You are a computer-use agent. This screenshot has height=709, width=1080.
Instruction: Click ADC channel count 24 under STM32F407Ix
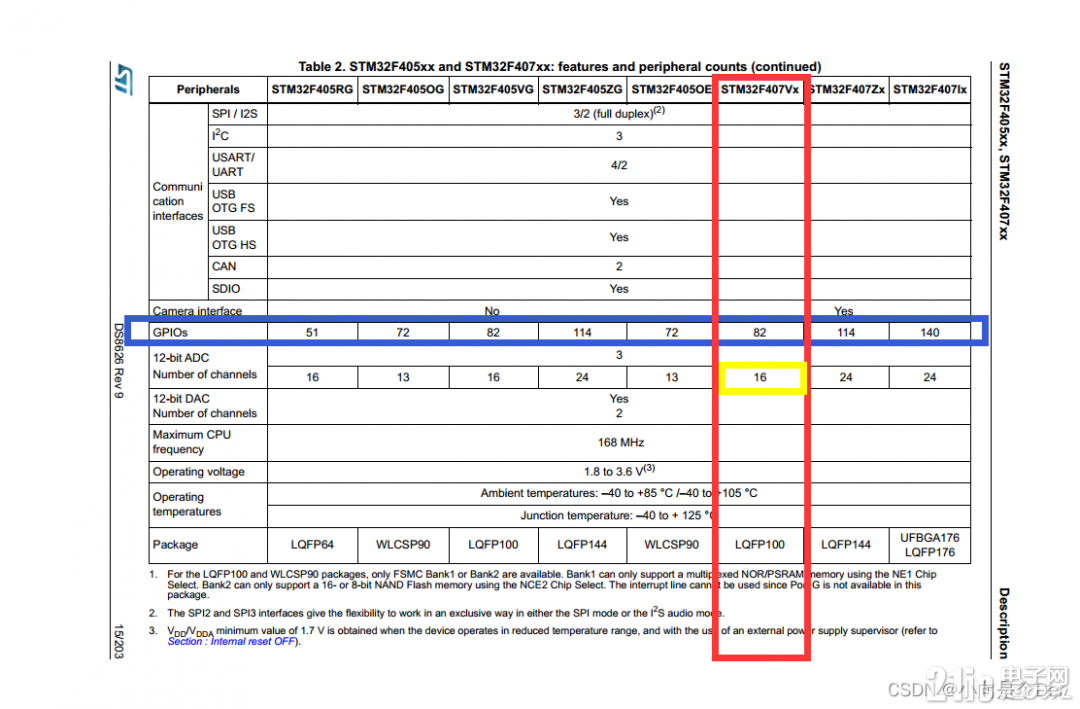pyautogui.click(x=930, y=378)
